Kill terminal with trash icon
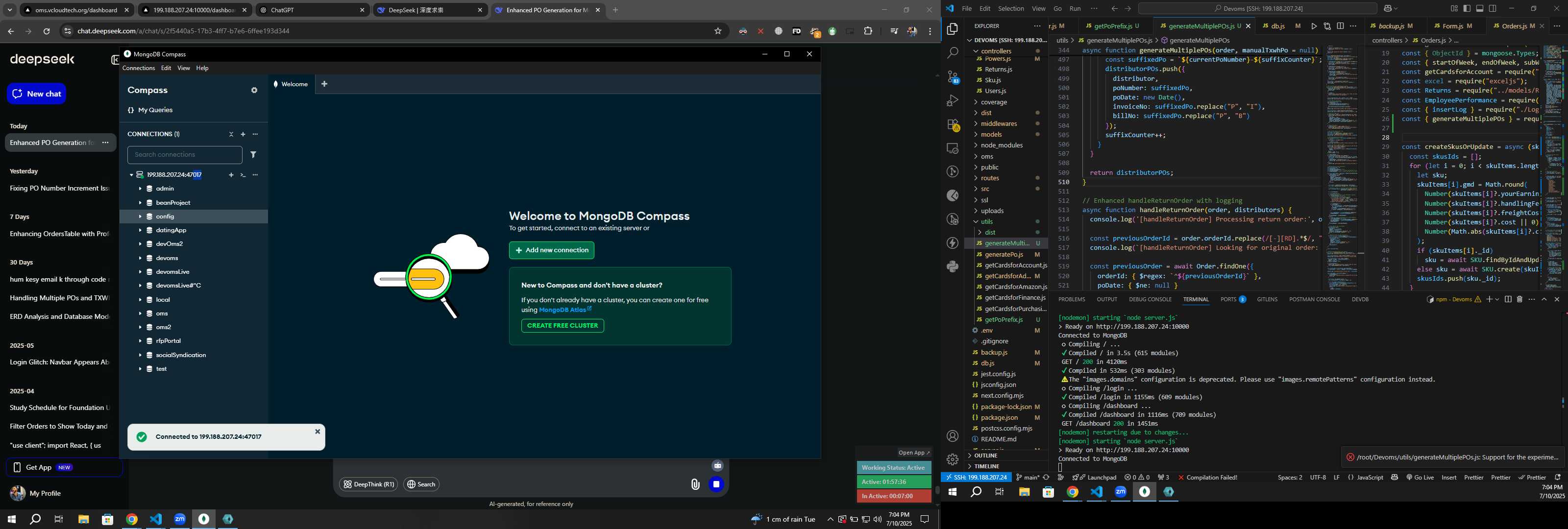 pyautogui.click(x=1519, y=299)
